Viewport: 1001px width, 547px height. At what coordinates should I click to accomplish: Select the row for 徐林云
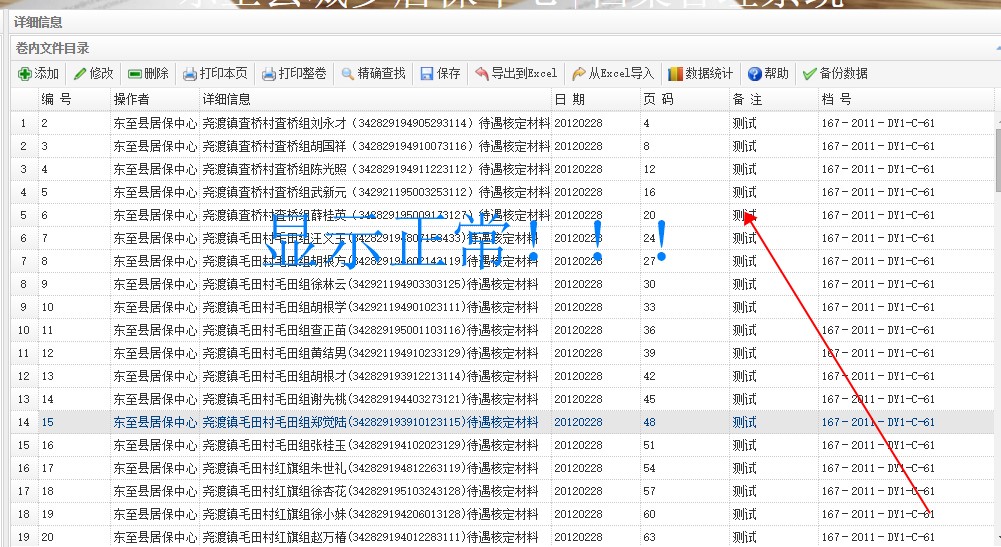pyautogui.click(x=502, y=284)
